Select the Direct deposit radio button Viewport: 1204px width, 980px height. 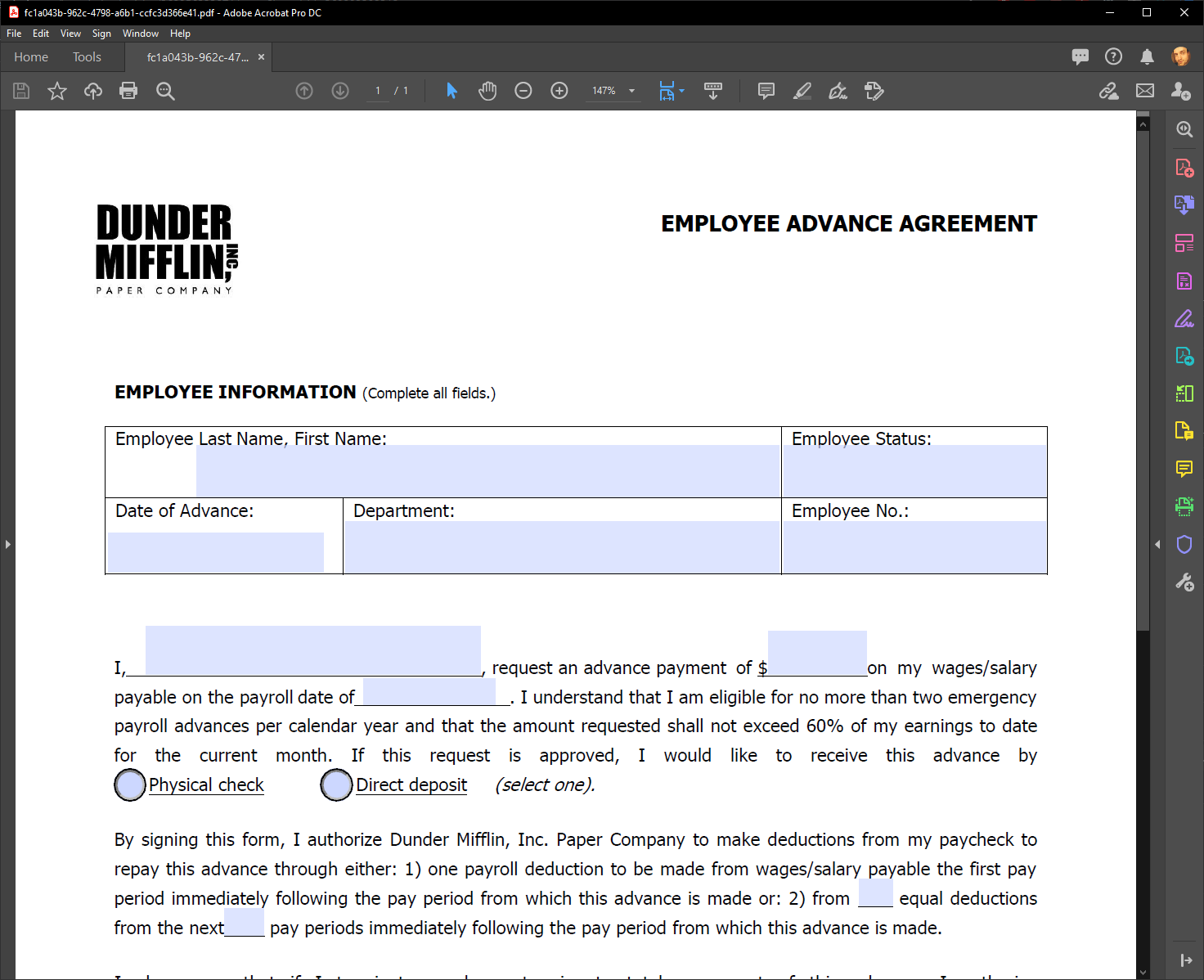pos(336,785)
